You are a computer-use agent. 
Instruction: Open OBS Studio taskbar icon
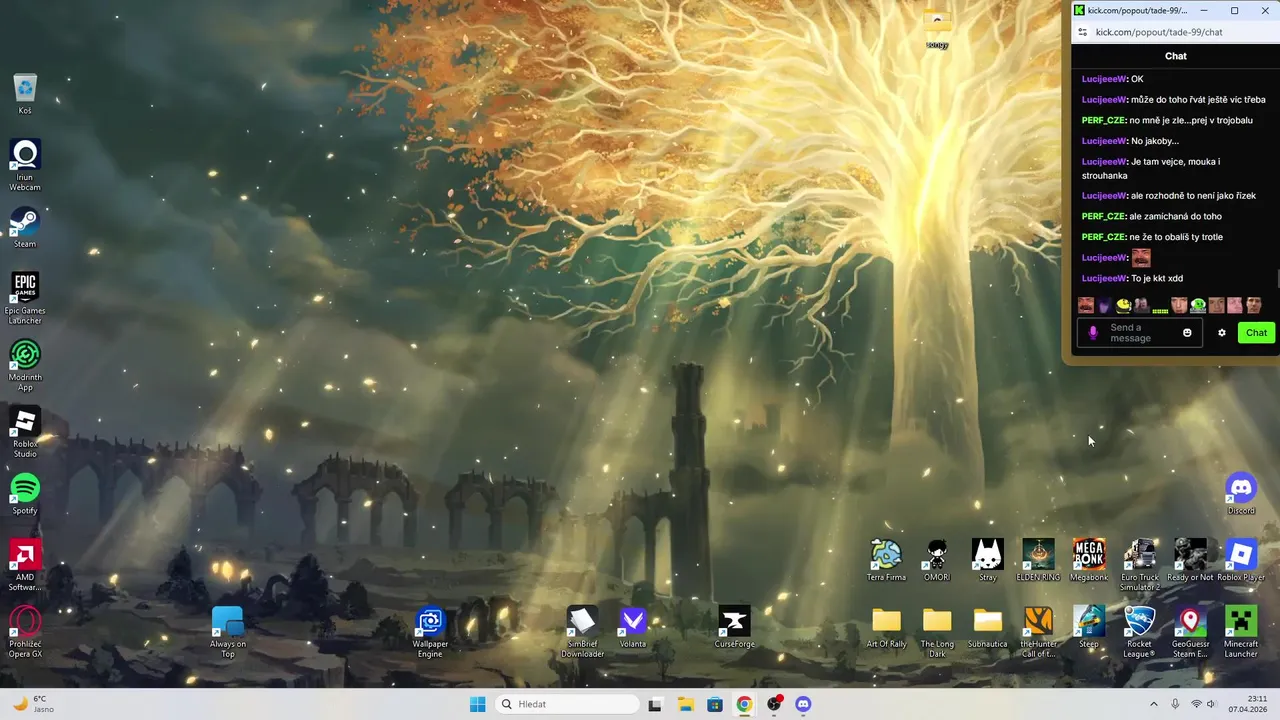(774, 704)
